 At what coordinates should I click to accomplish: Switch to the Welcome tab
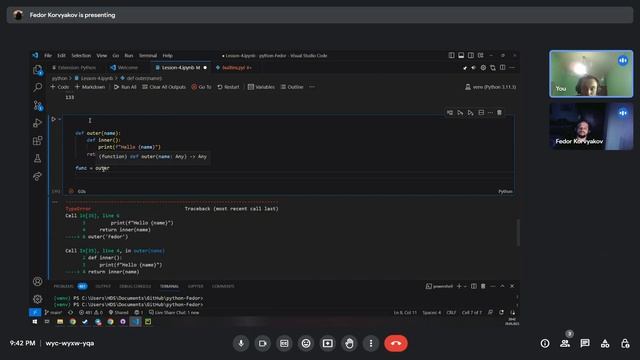click(x=124, y=68)
